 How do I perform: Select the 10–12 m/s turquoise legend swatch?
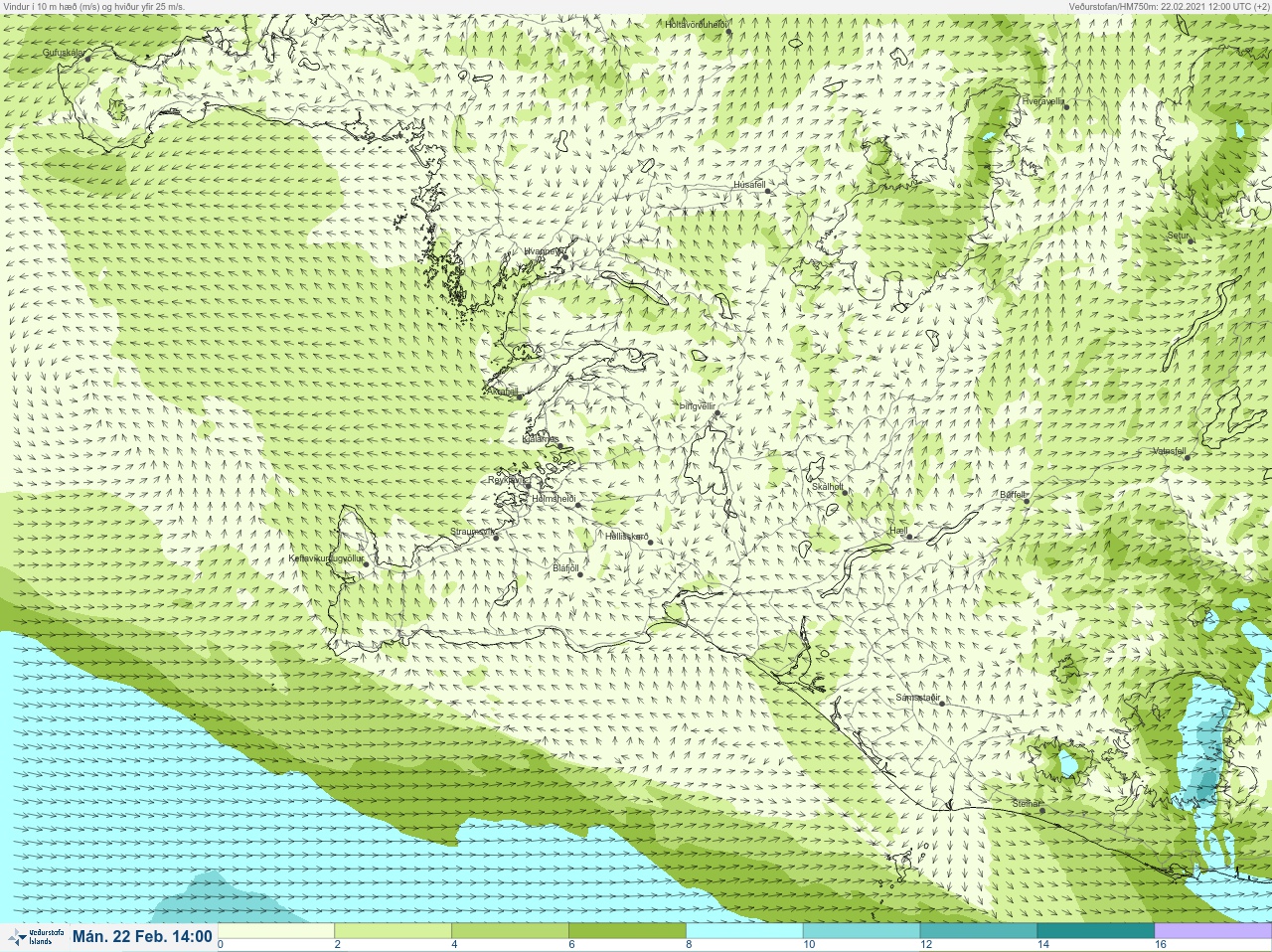click(862, 930)
